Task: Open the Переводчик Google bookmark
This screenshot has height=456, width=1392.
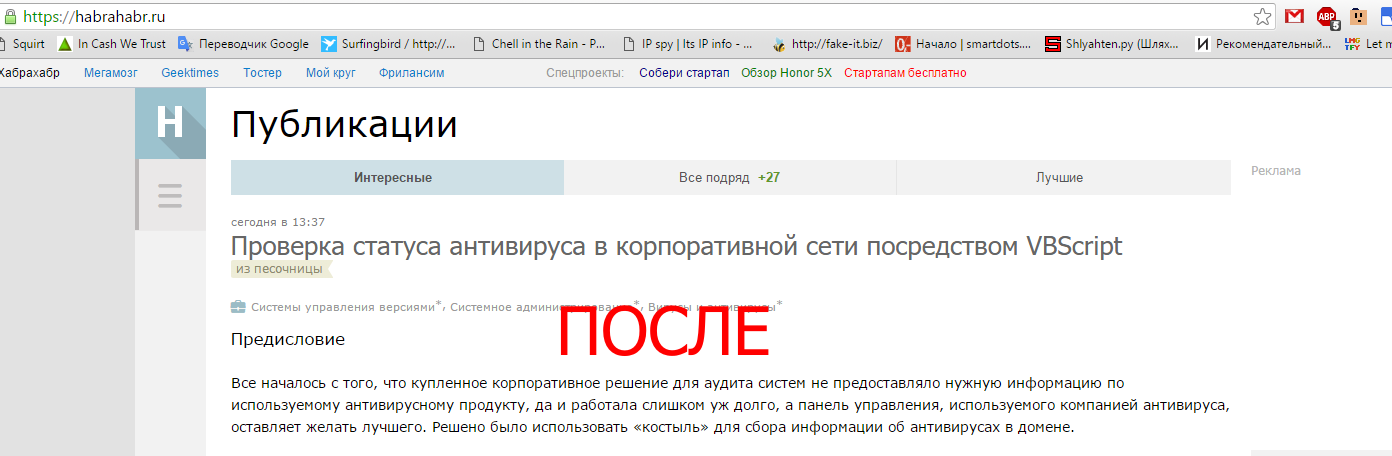Action: pos(243,44)
